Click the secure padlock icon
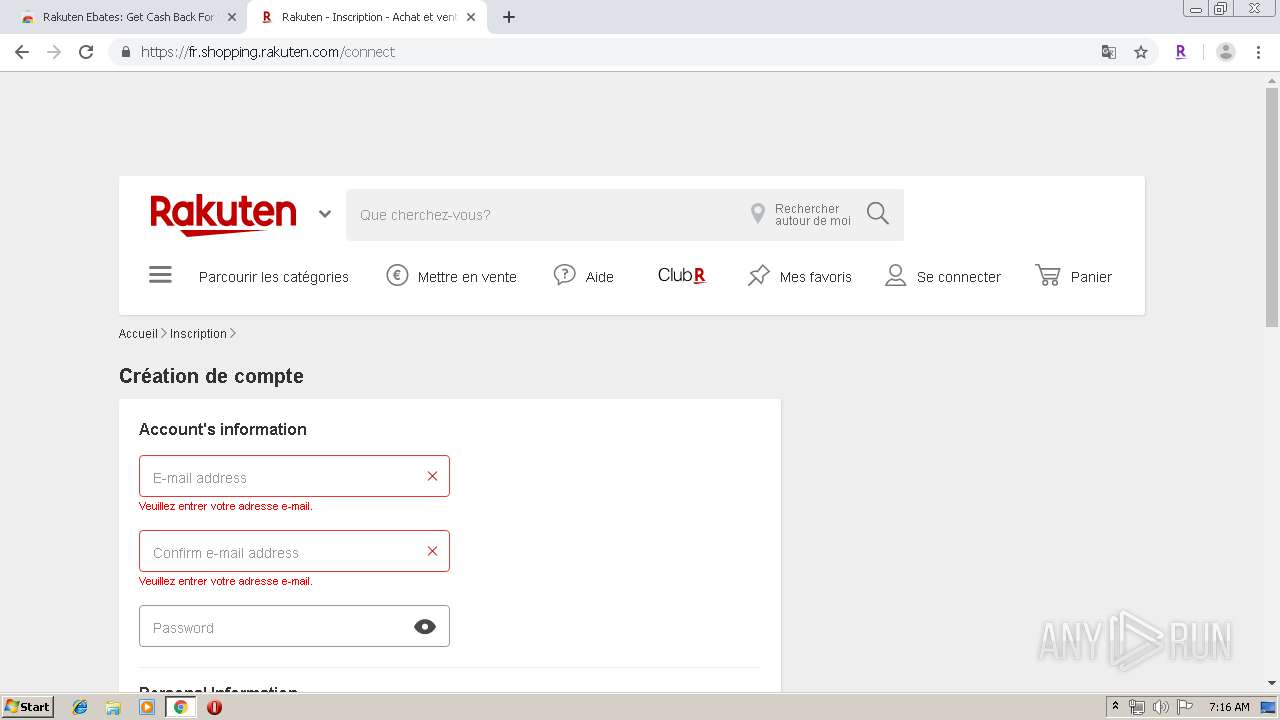1280x720 pixels. [x=126, y=52]
